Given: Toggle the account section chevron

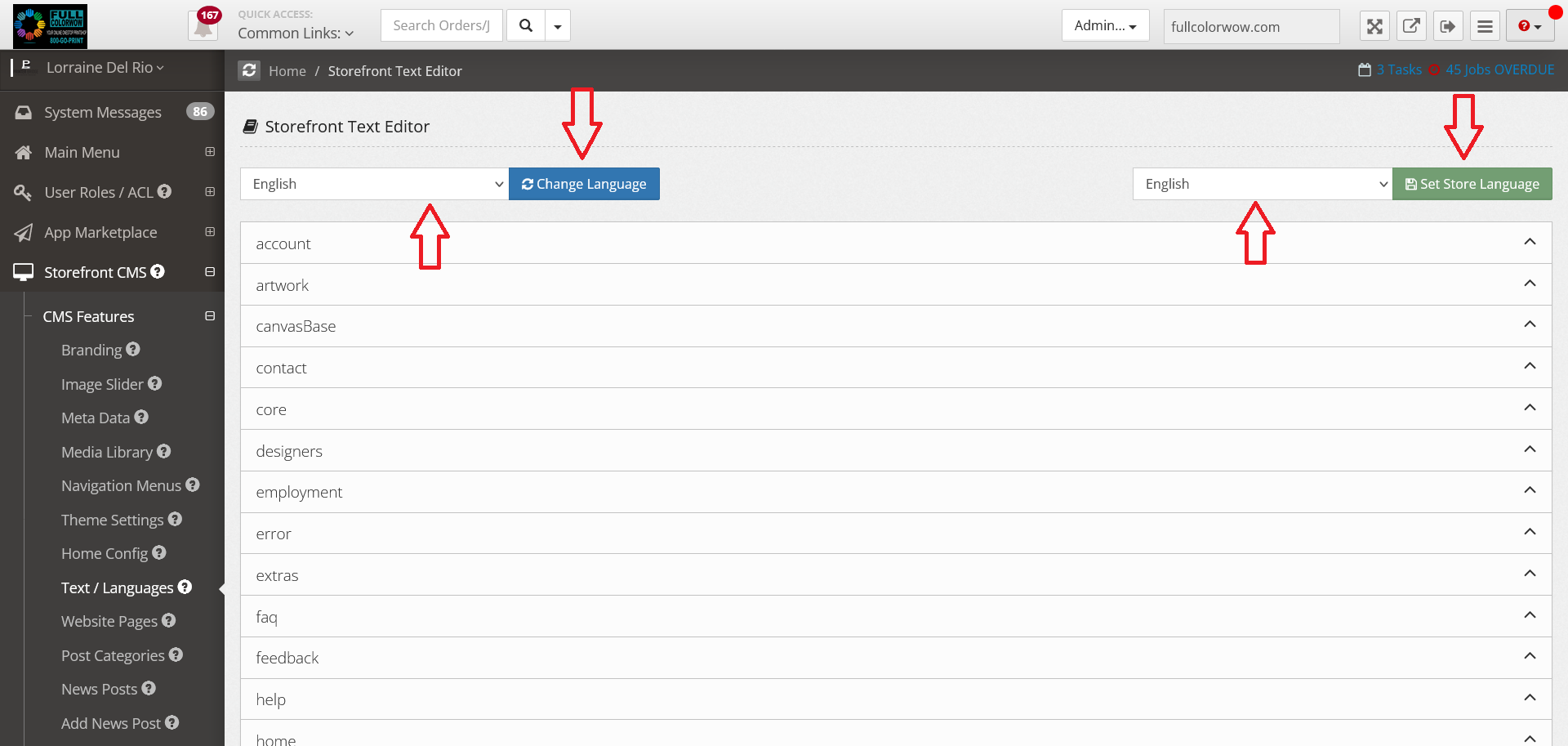Looking at the screenshot, I should 1530,242.
